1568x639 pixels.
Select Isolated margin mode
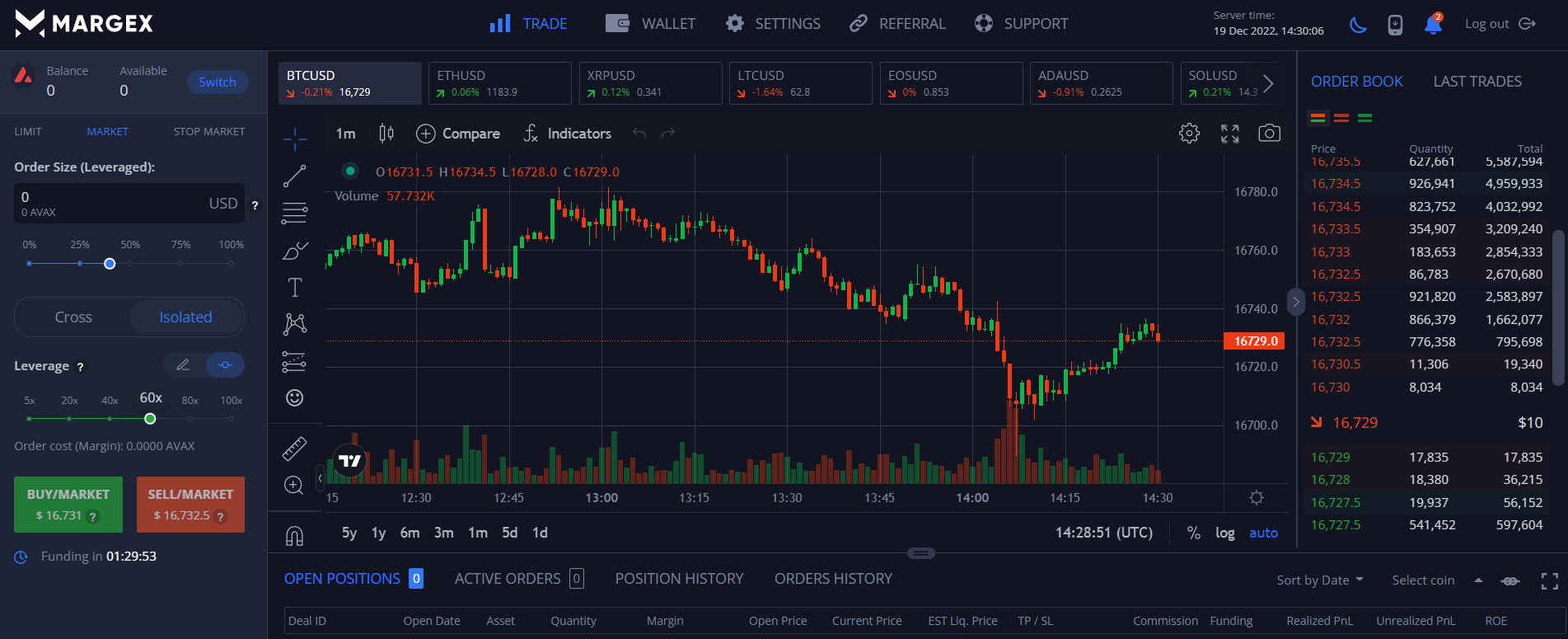point(185,317)
